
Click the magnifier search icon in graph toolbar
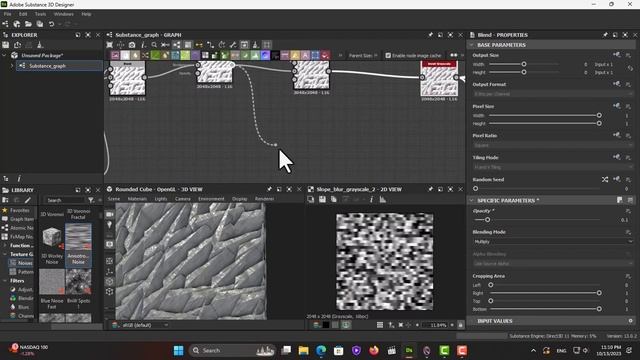(x=154, y=45)
